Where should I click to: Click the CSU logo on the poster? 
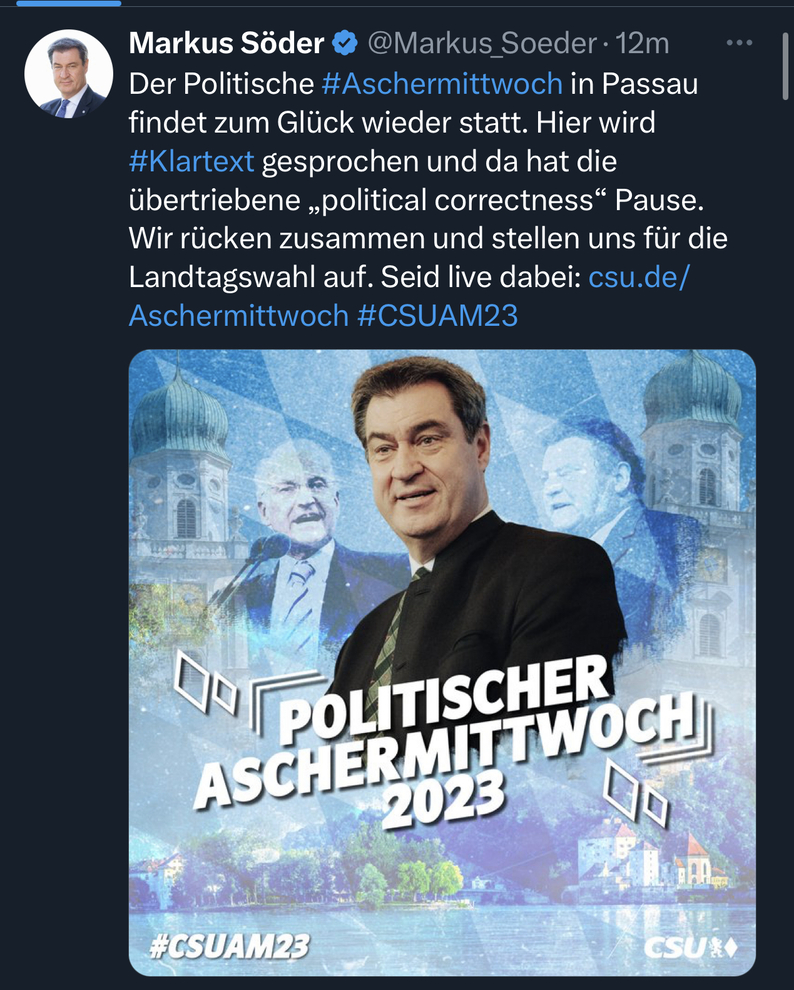[690, 947]
